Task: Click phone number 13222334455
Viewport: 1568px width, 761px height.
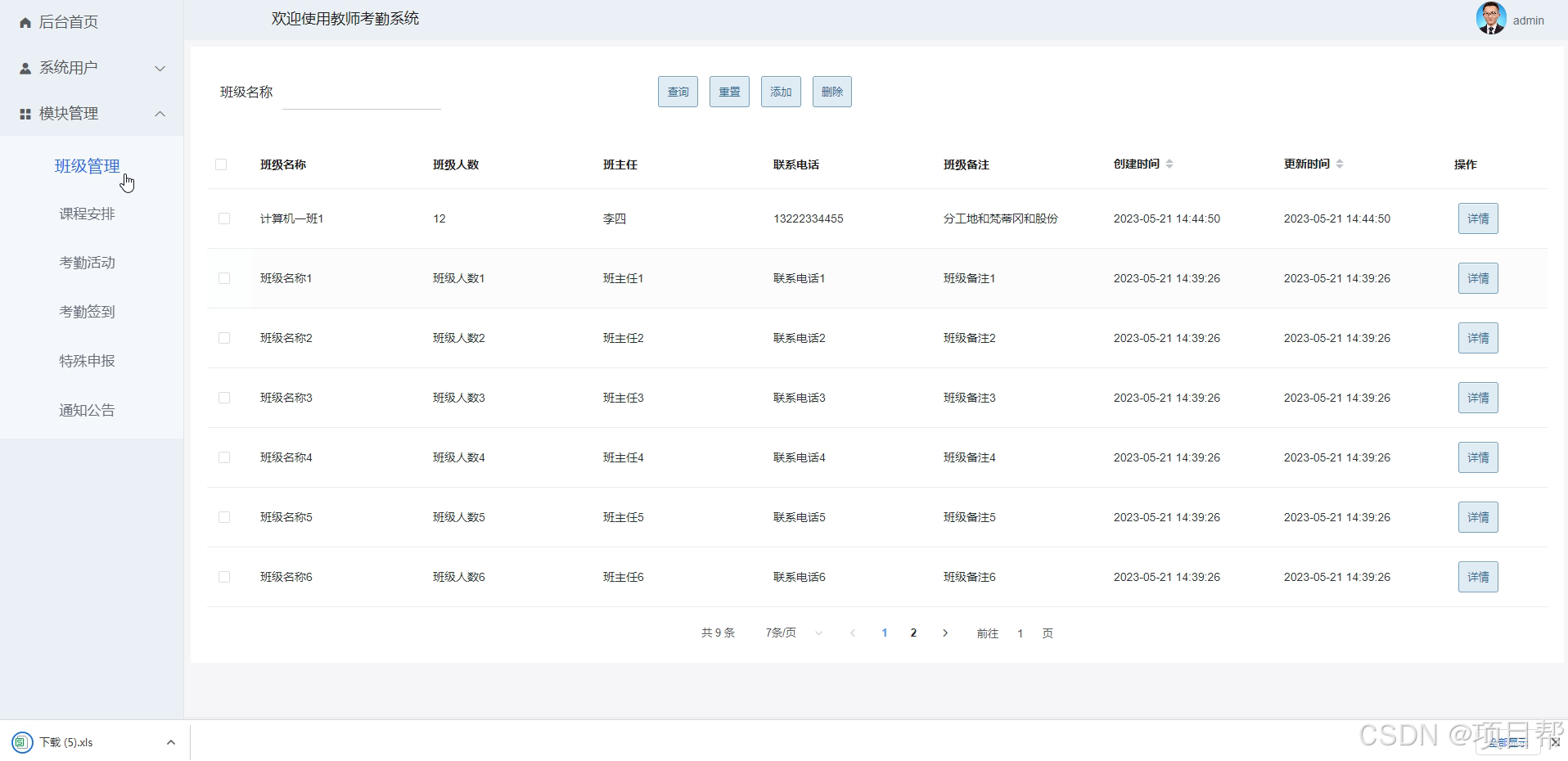Action: (808, 218)
